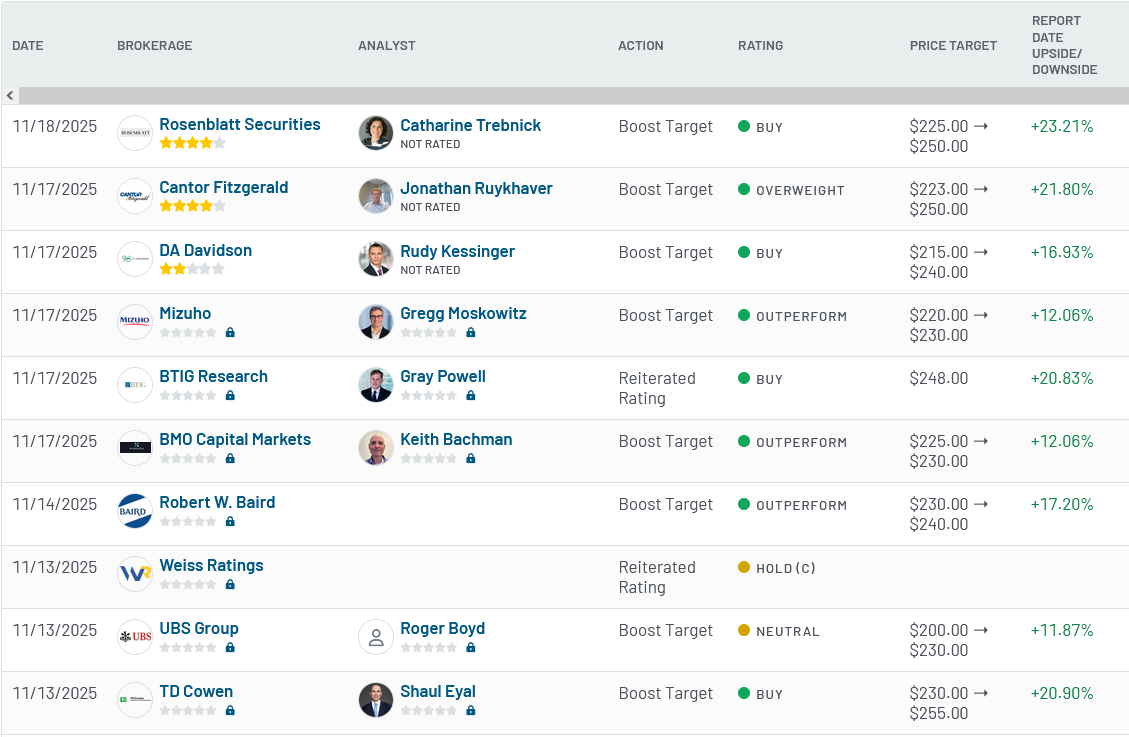The image size is (1129, 737).
Task: Click the star rating under DA Davidson
Action: pyautogui.click(x=192, y=269)
